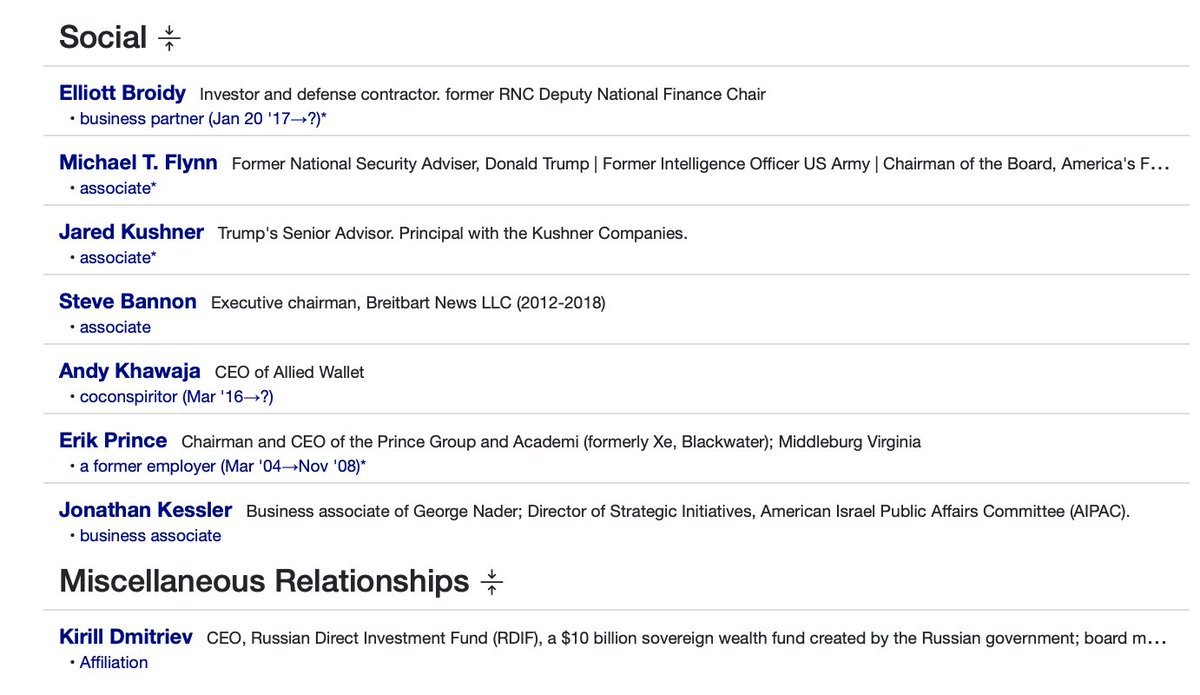Open Steve Bannon's profile
Viewport: 1200px width, 695px height.
coord(127,301)
